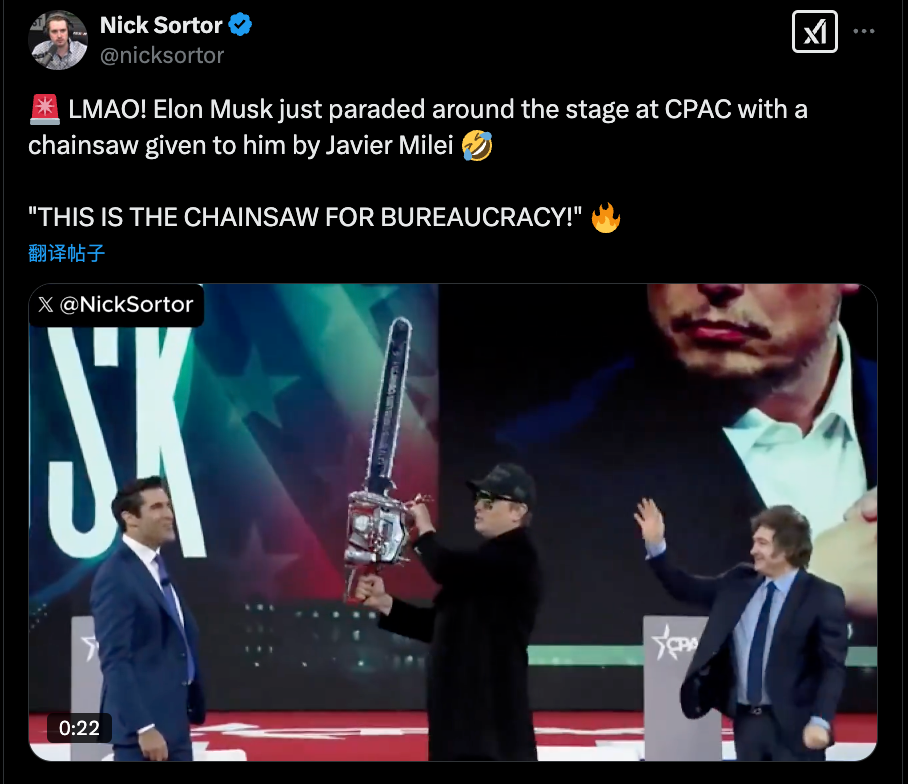Image resolution: width=908 pixels, height=784 pixels.
Task: Open Nick Sortor's profile avatar
Action: [59, 40]
